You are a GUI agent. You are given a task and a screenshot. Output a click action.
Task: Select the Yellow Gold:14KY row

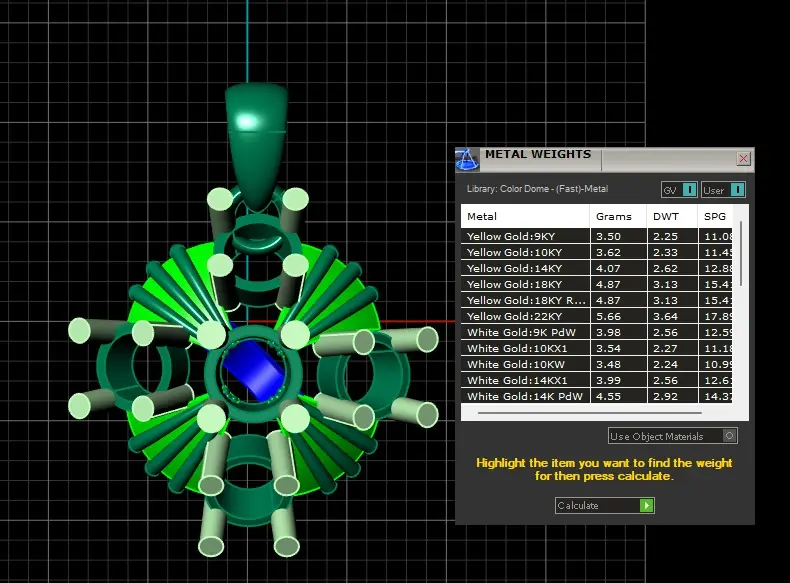pos(597,269)
